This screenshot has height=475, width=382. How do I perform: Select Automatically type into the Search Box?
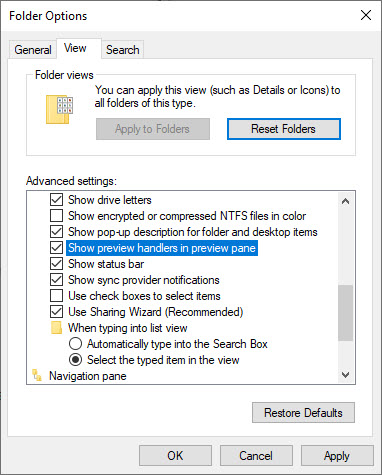75,344
